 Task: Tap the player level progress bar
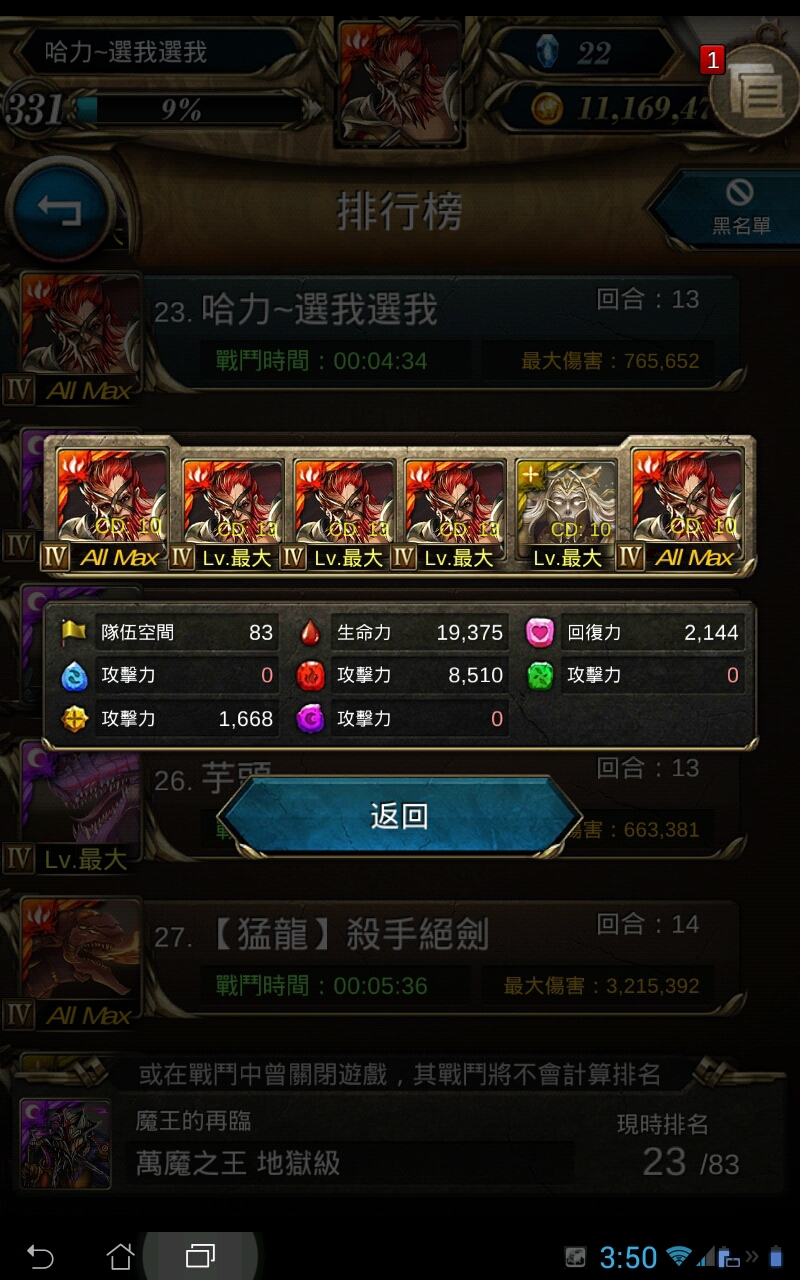190,108
